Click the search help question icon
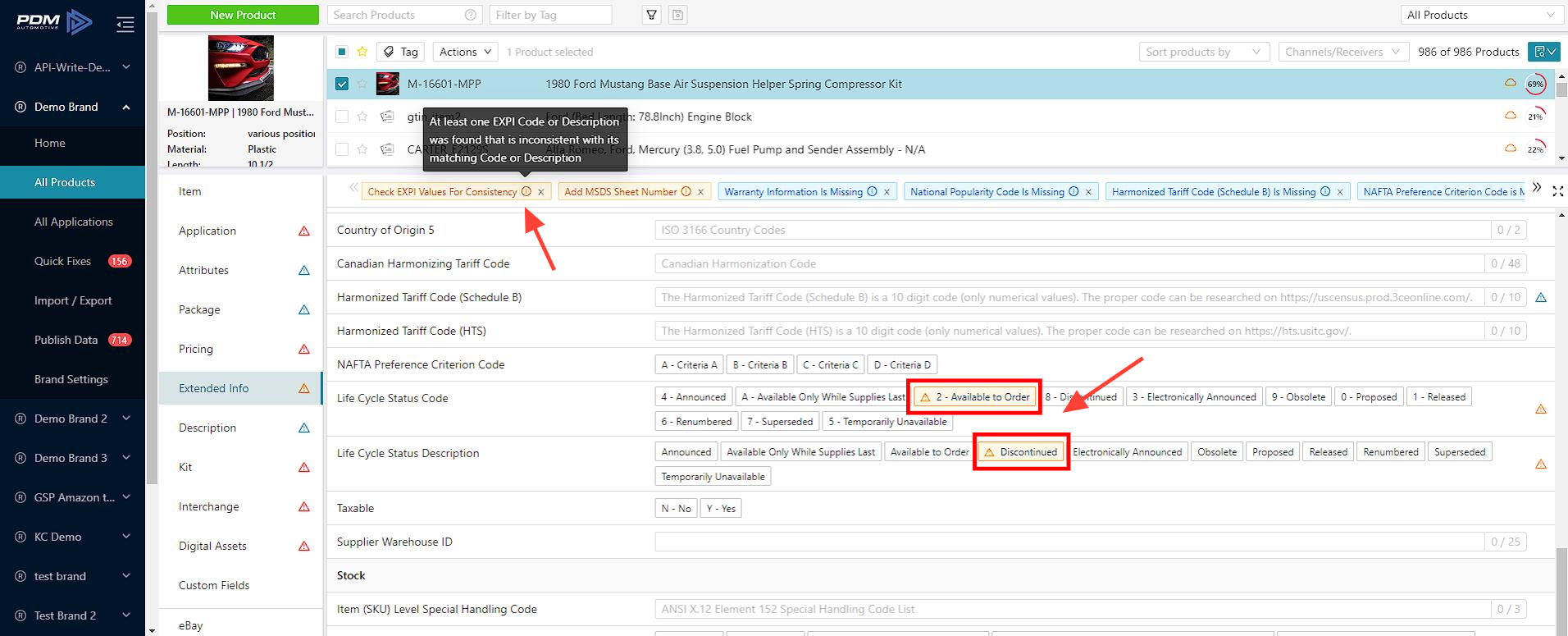 [x=471, y=15]
